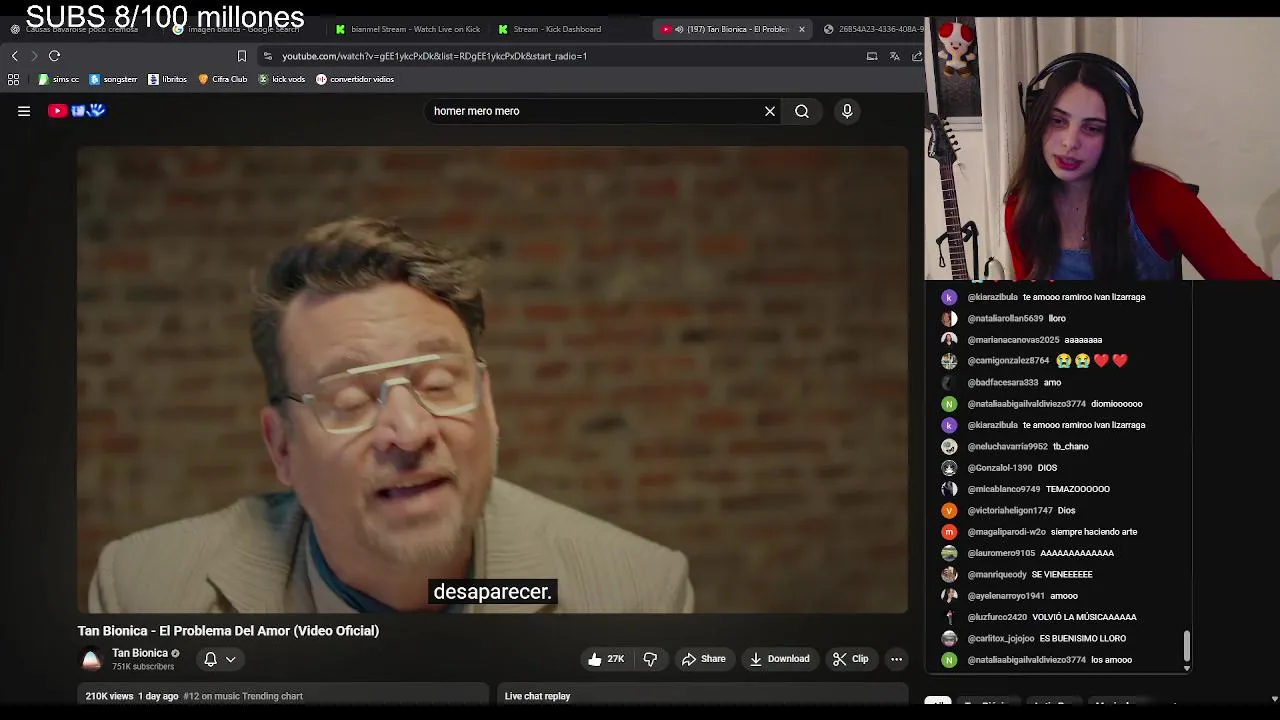
Task: Like the video with the thumbs-up button
Action: [606, 659]
